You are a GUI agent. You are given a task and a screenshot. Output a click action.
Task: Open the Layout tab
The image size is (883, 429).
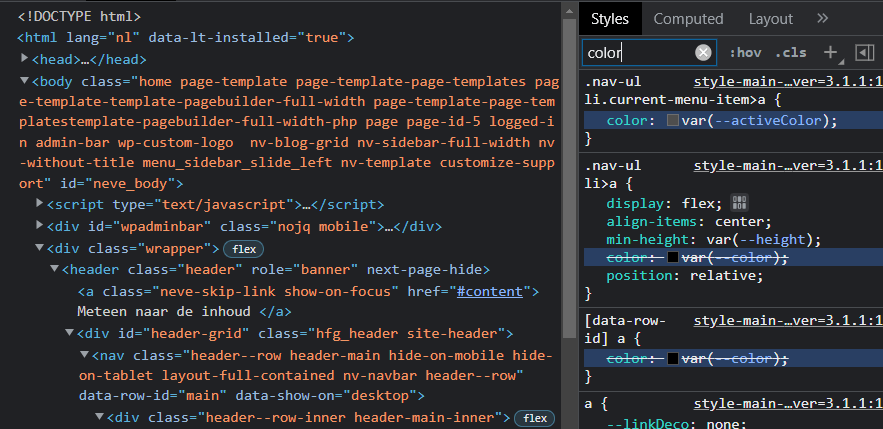770,19
